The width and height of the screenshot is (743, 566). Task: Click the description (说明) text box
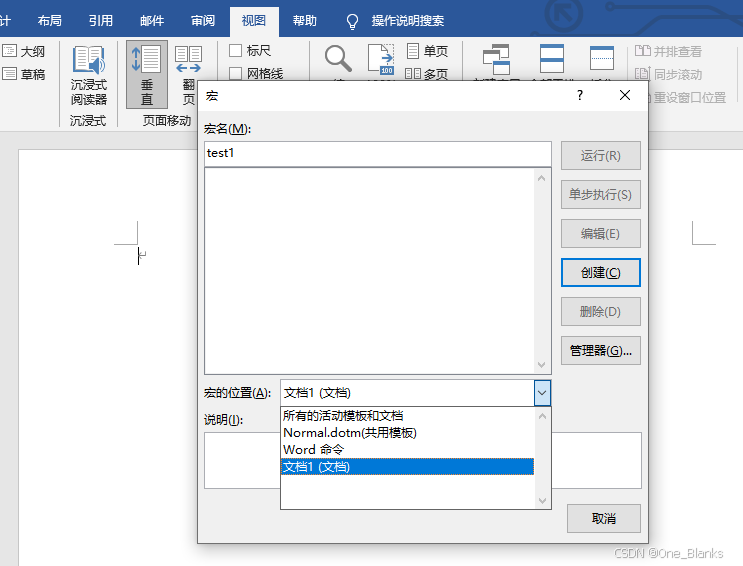point(423,460)
